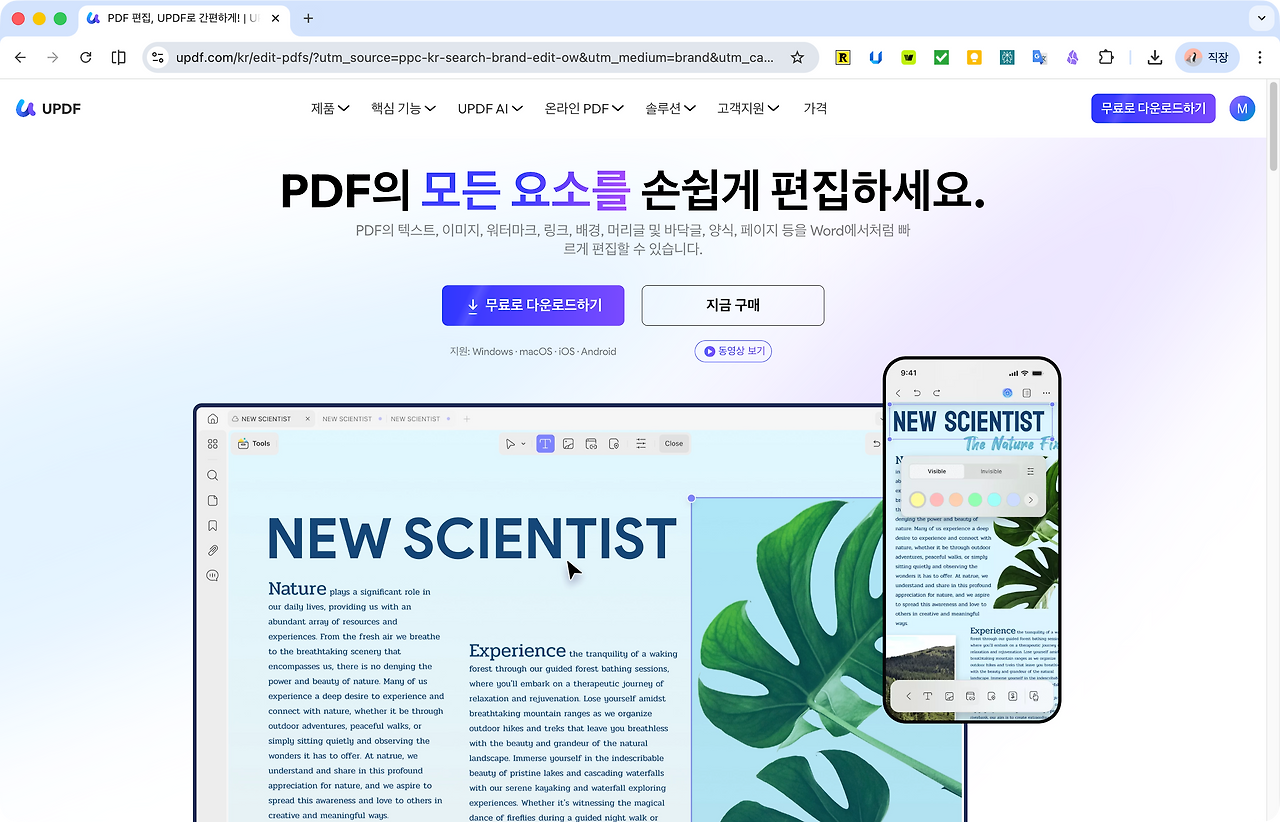Toggle the Chrome side panel icon
The height and width of the screenshot is (822, 1280).
tap(119, 58)
